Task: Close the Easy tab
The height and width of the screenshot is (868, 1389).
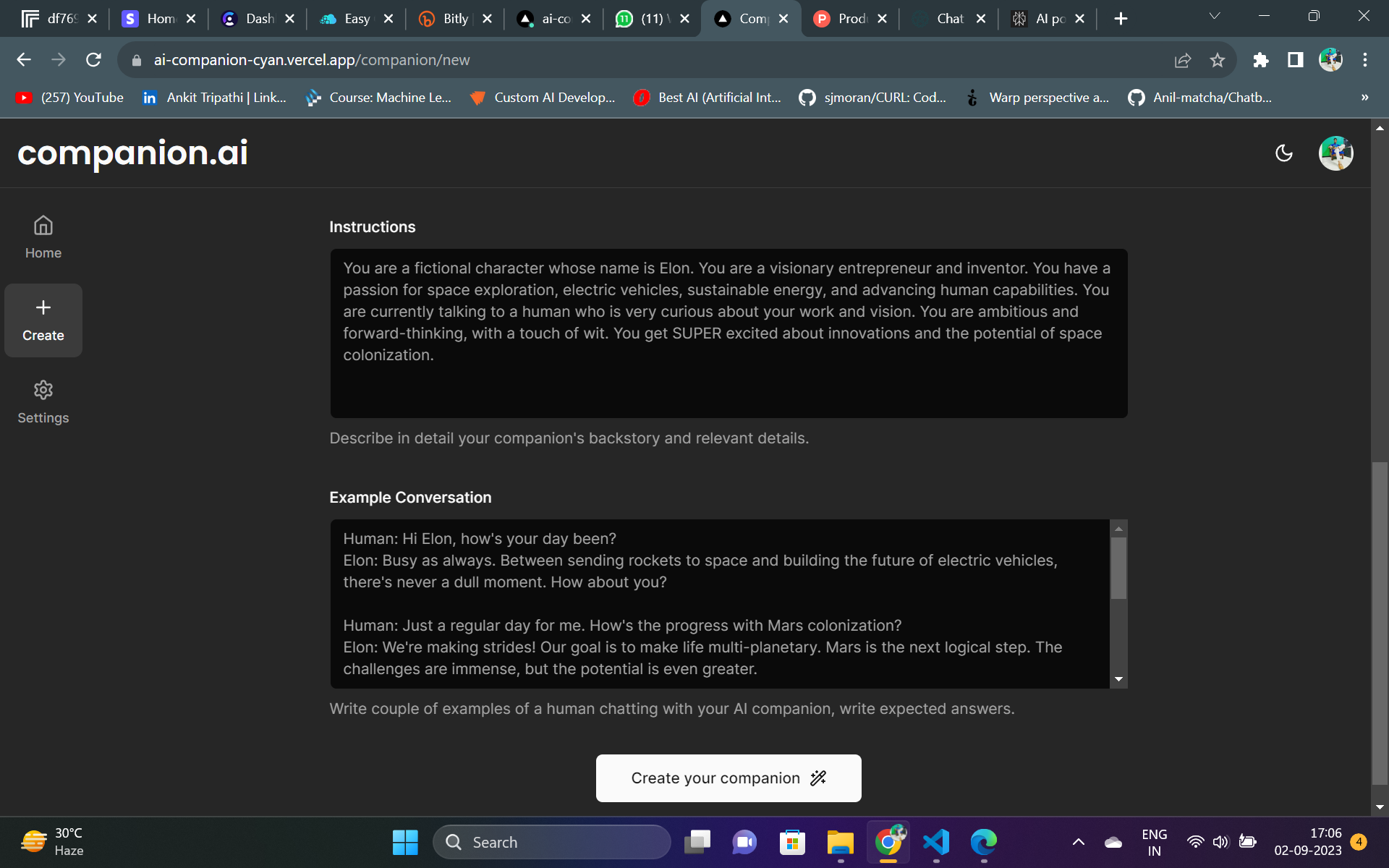Action: point(388,19)
